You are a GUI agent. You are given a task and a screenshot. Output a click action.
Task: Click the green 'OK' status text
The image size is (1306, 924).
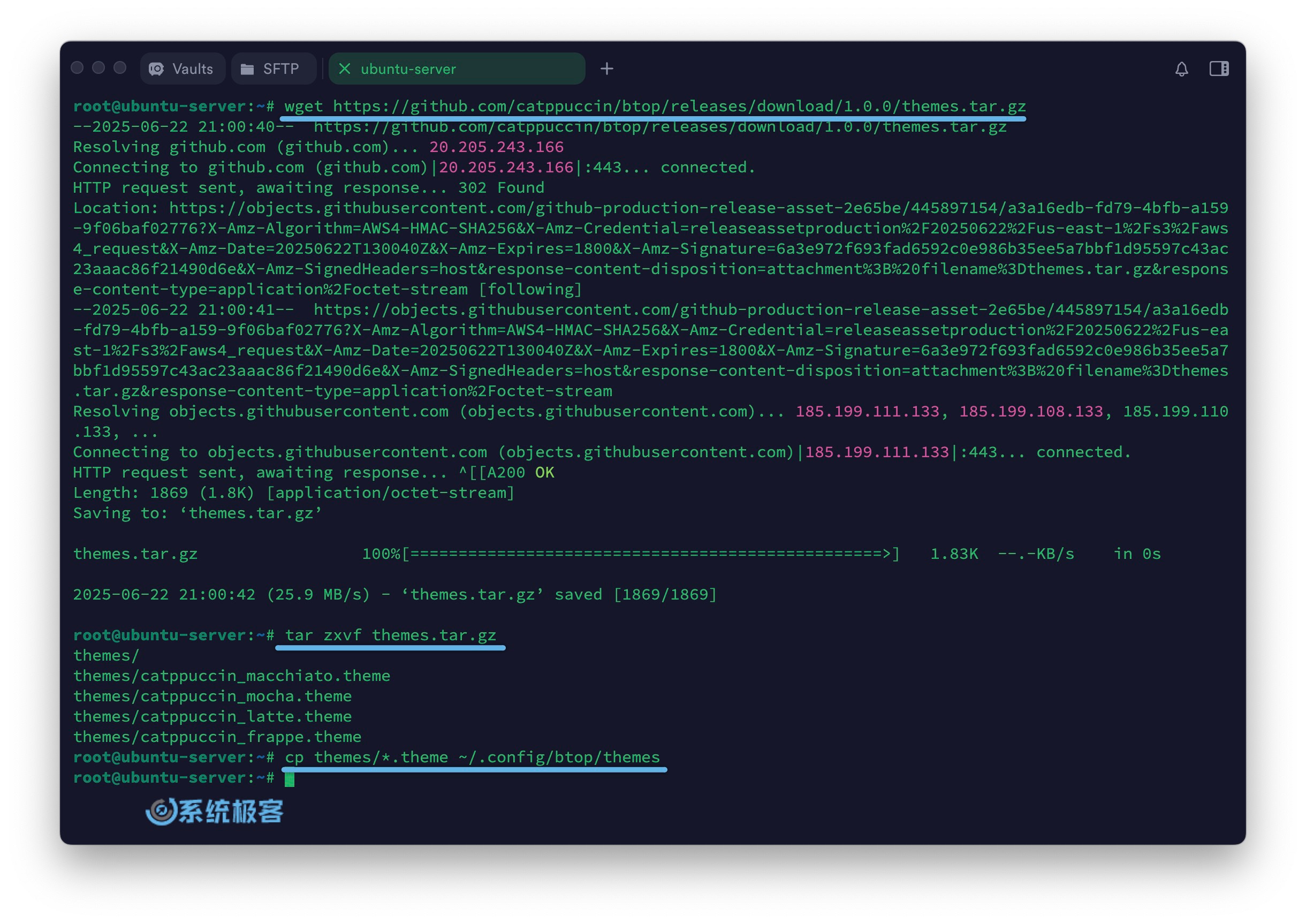point(544,473)
